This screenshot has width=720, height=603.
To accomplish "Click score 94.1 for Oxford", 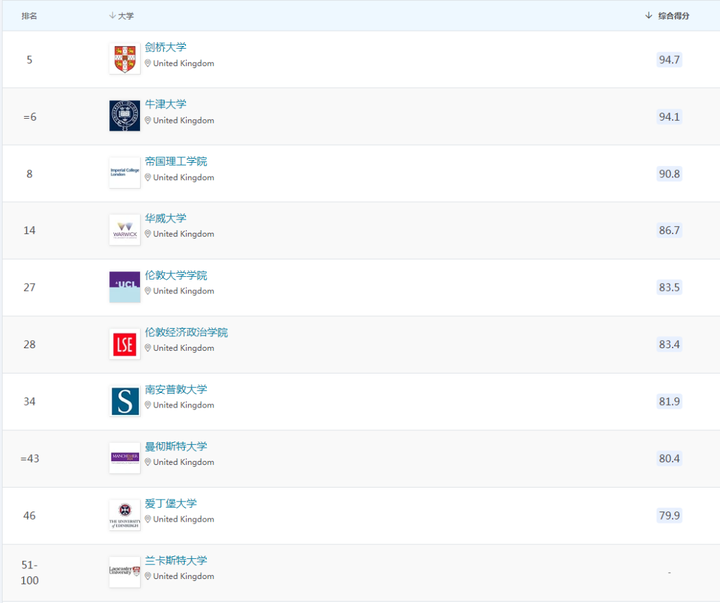I will 669,117.
